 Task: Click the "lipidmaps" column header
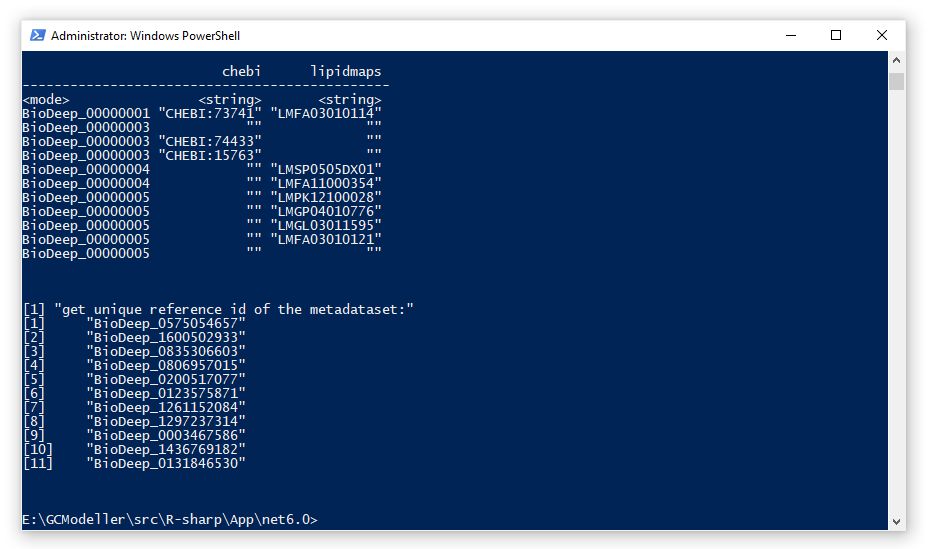pos(346,71)
